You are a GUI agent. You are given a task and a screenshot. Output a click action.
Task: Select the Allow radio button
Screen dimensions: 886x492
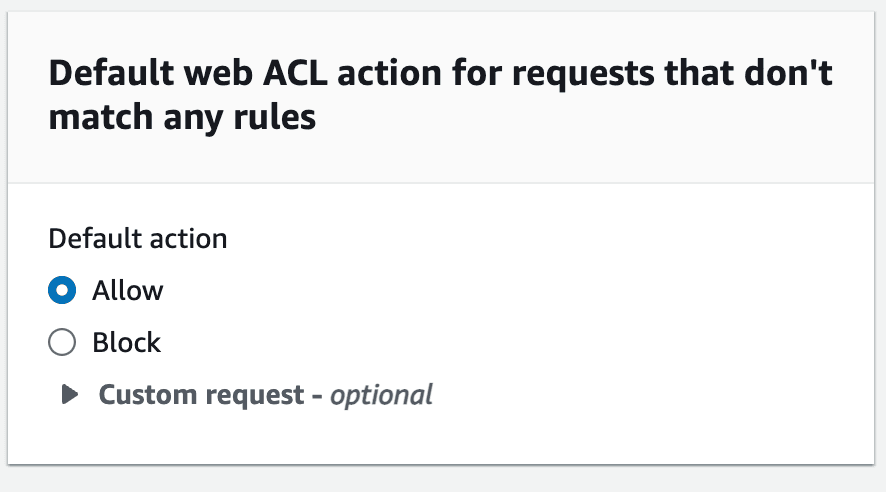pos(62,291)
